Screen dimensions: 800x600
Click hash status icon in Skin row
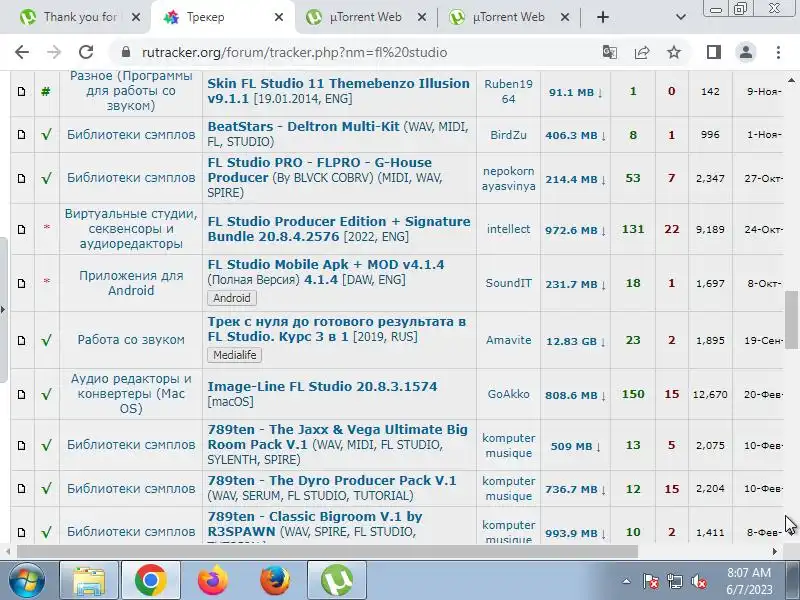pos(46,92)
